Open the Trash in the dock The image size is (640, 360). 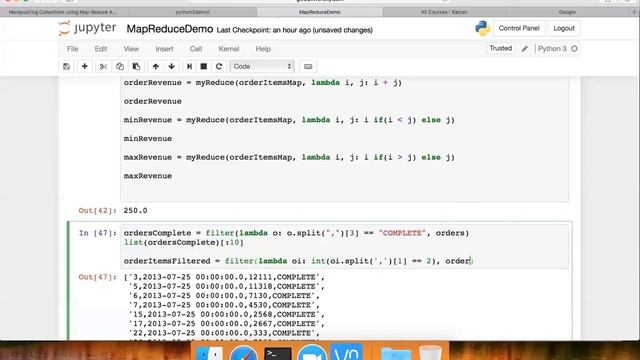coord(430,353)
